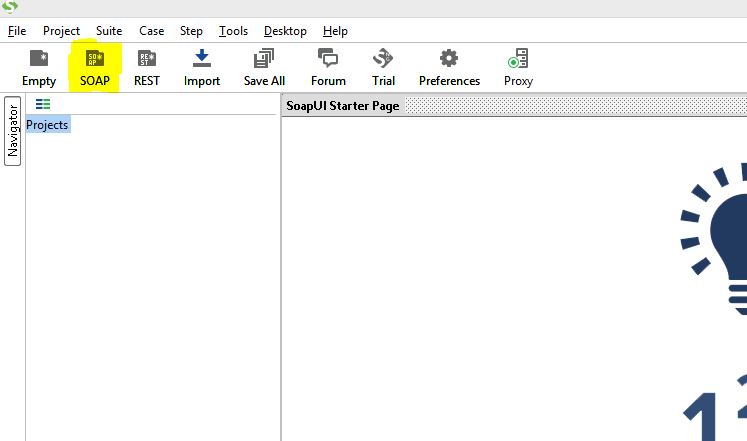Click the SoapUI logo in title bar
This screenshot has height=441, width=747.
10,7
